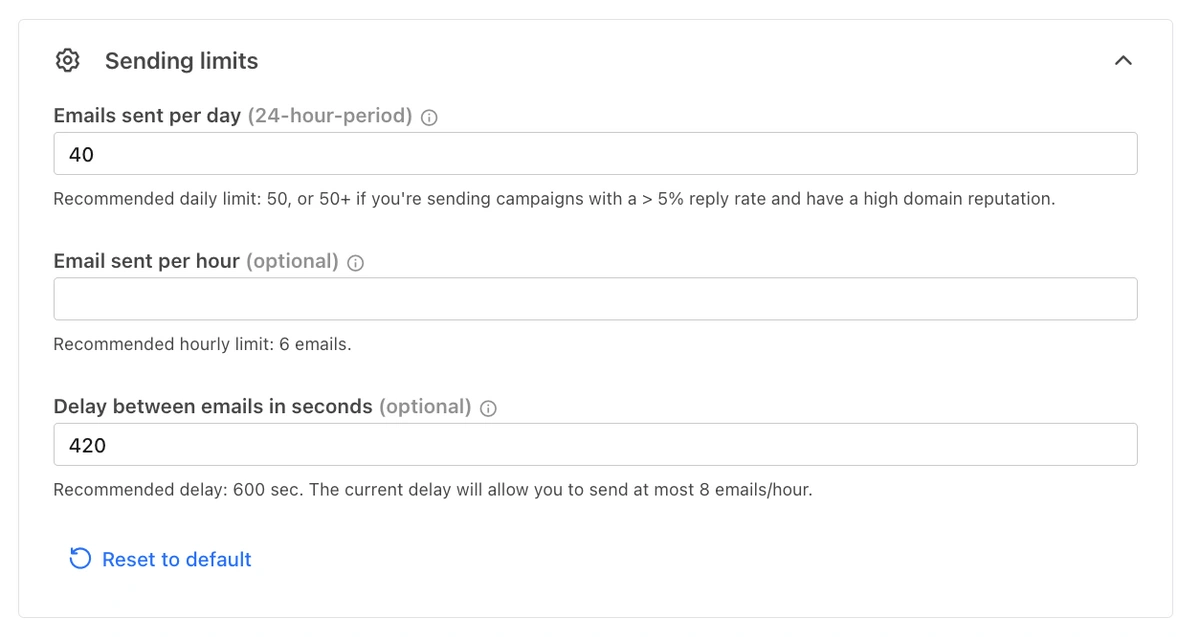Collapse the Sending limits section chevron
Image resolution: width=1200 pixels, height=637 pixels.
coord(1123,60)
